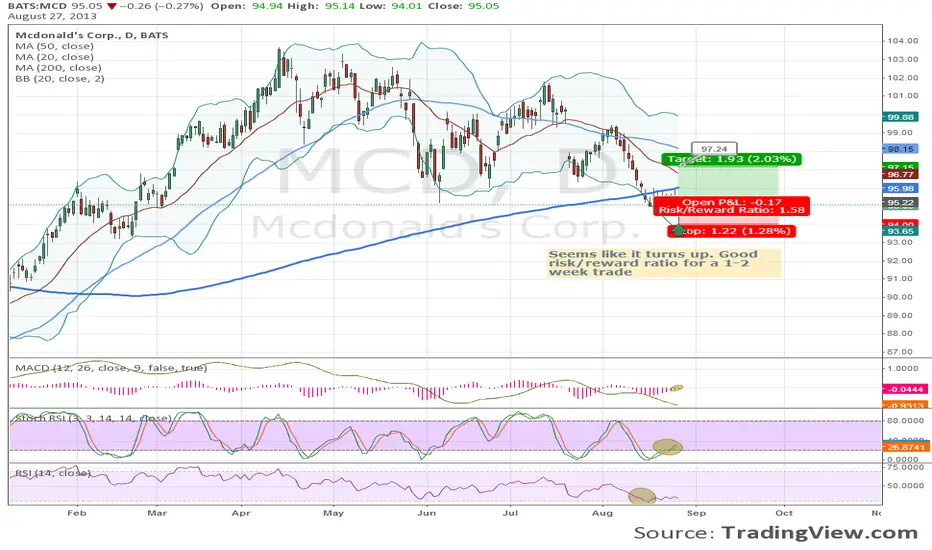Select the MA (200, close) indicator legend
Image resolution: width=932 pixels, height=550 pixels.
(x=58, y=68)
